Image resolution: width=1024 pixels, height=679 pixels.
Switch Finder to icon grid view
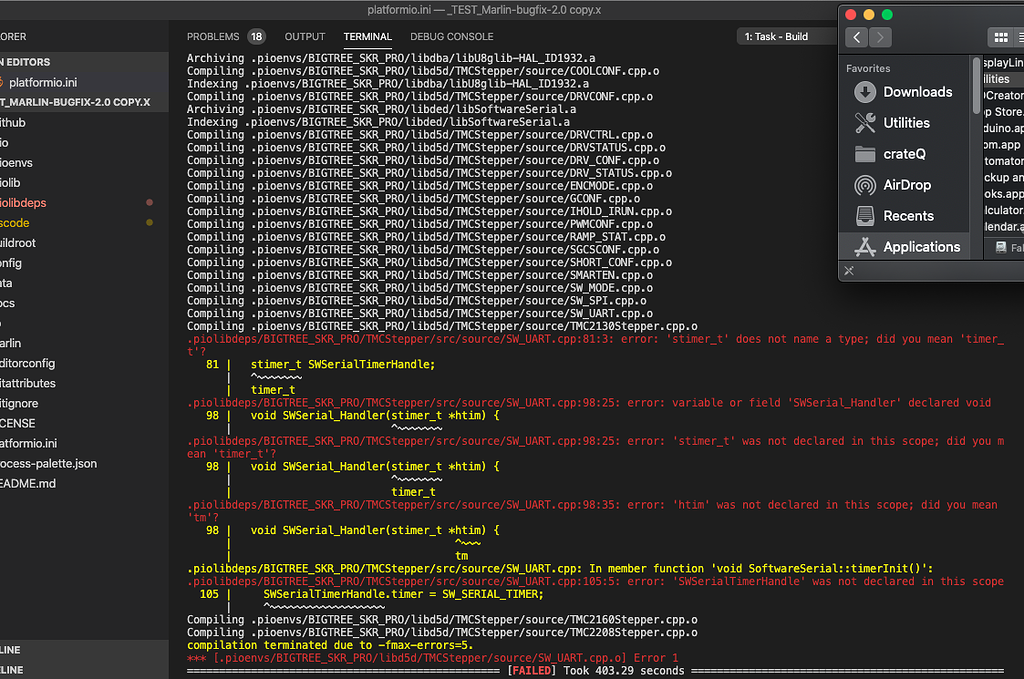tap(1000, 38)
